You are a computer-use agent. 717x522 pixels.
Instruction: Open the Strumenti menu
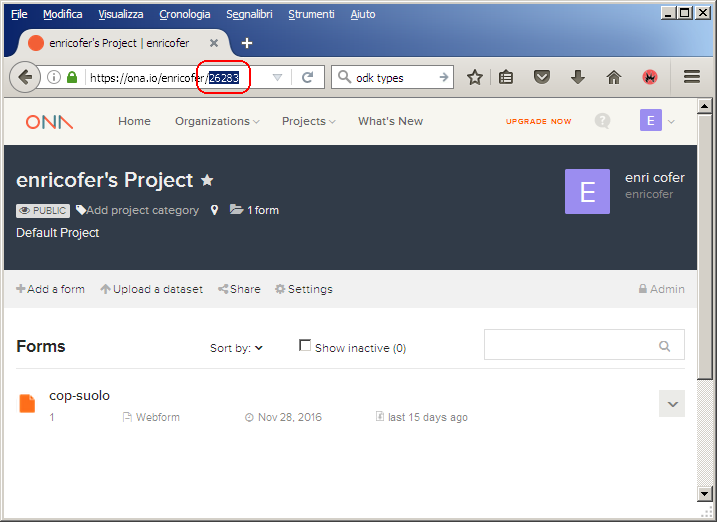pos(311,14)
